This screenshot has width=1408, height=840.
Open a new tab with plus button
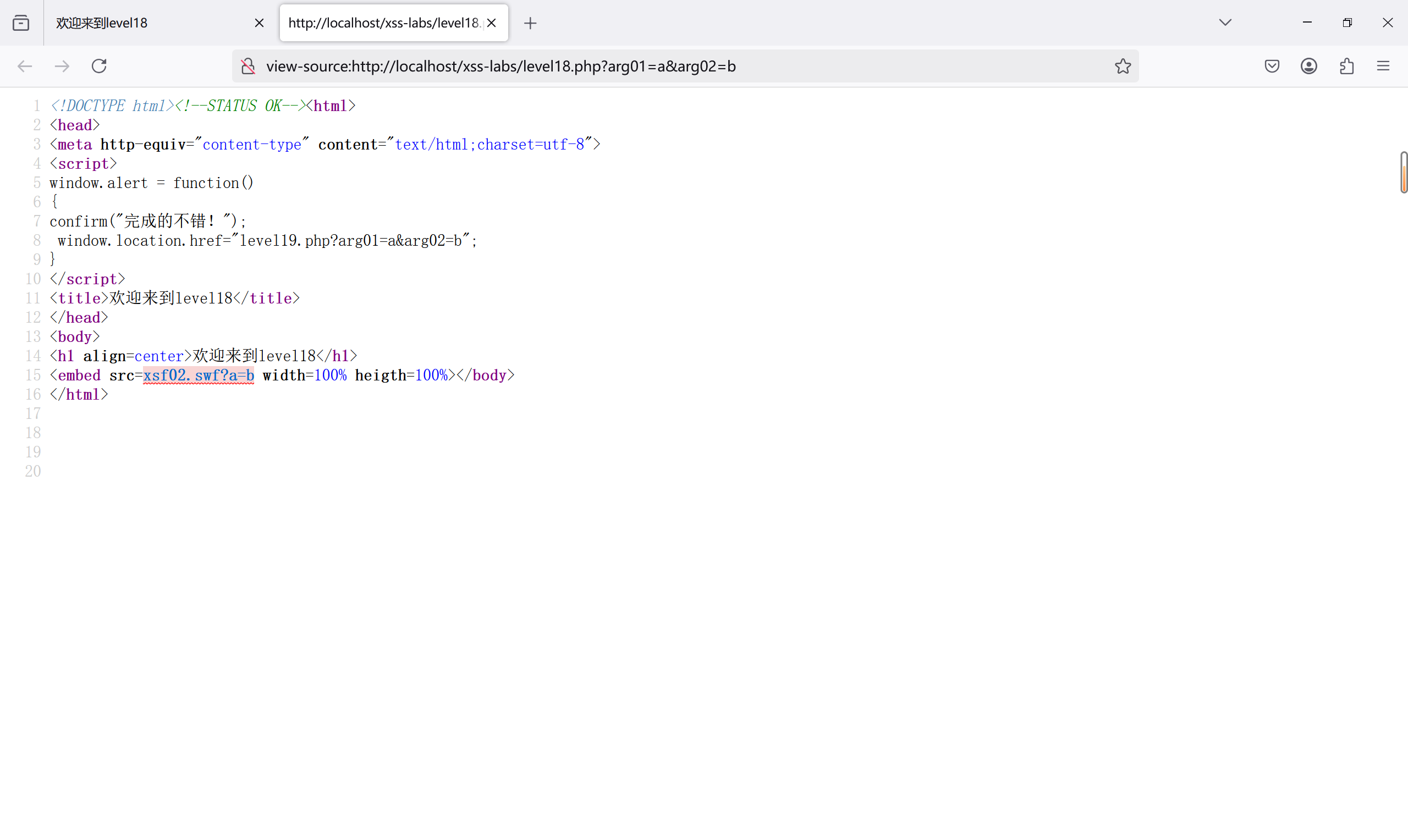530,23
